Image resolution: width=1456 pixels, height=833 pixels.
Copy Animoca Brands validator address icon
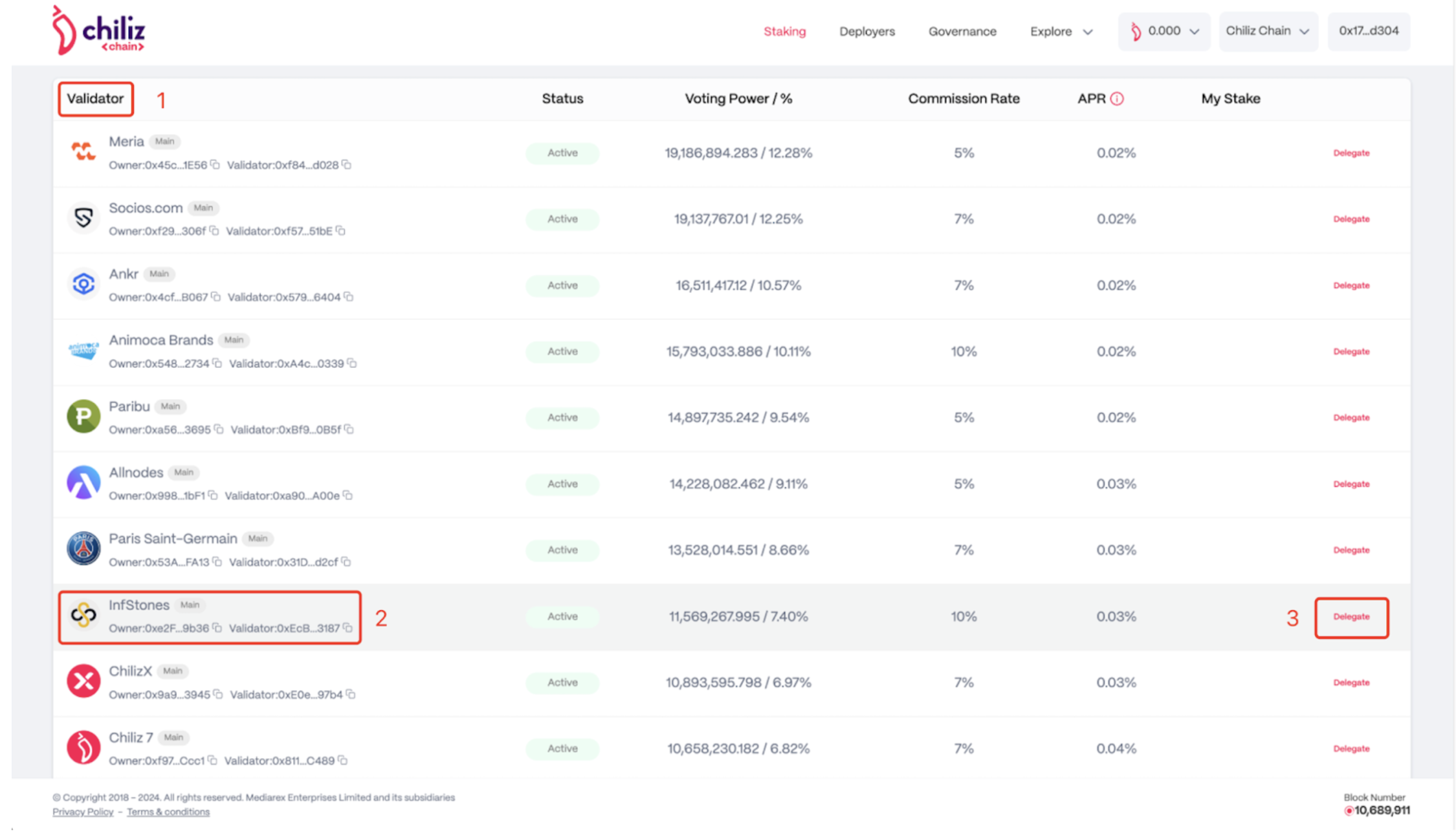pos(352,363)
